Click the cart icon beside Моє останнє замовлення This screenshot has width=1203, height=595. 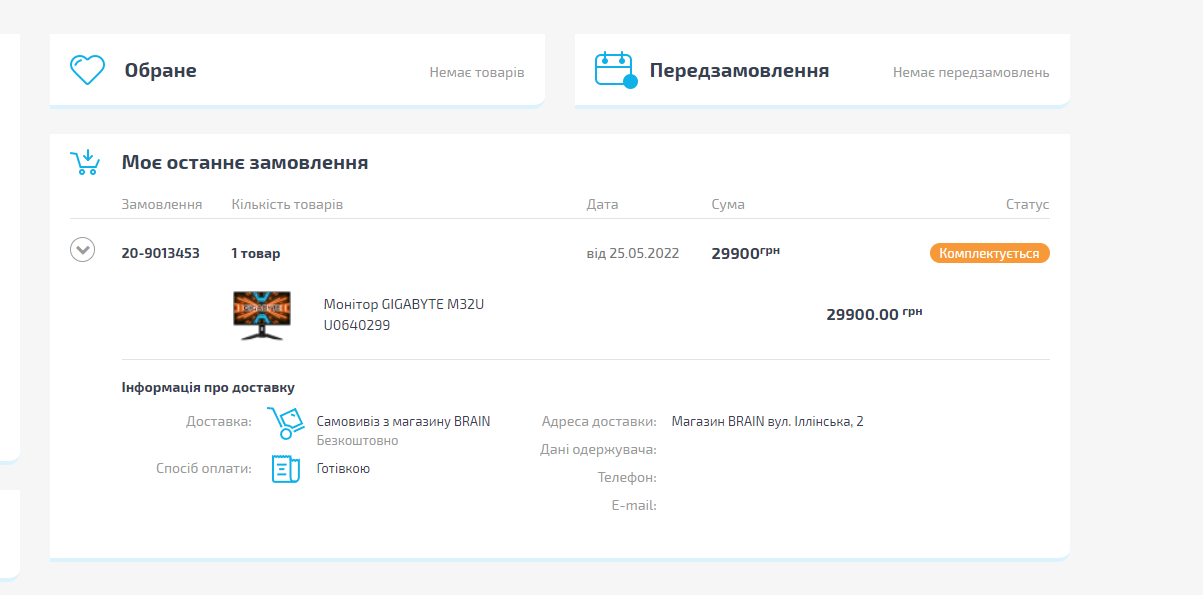pos(84,162)
